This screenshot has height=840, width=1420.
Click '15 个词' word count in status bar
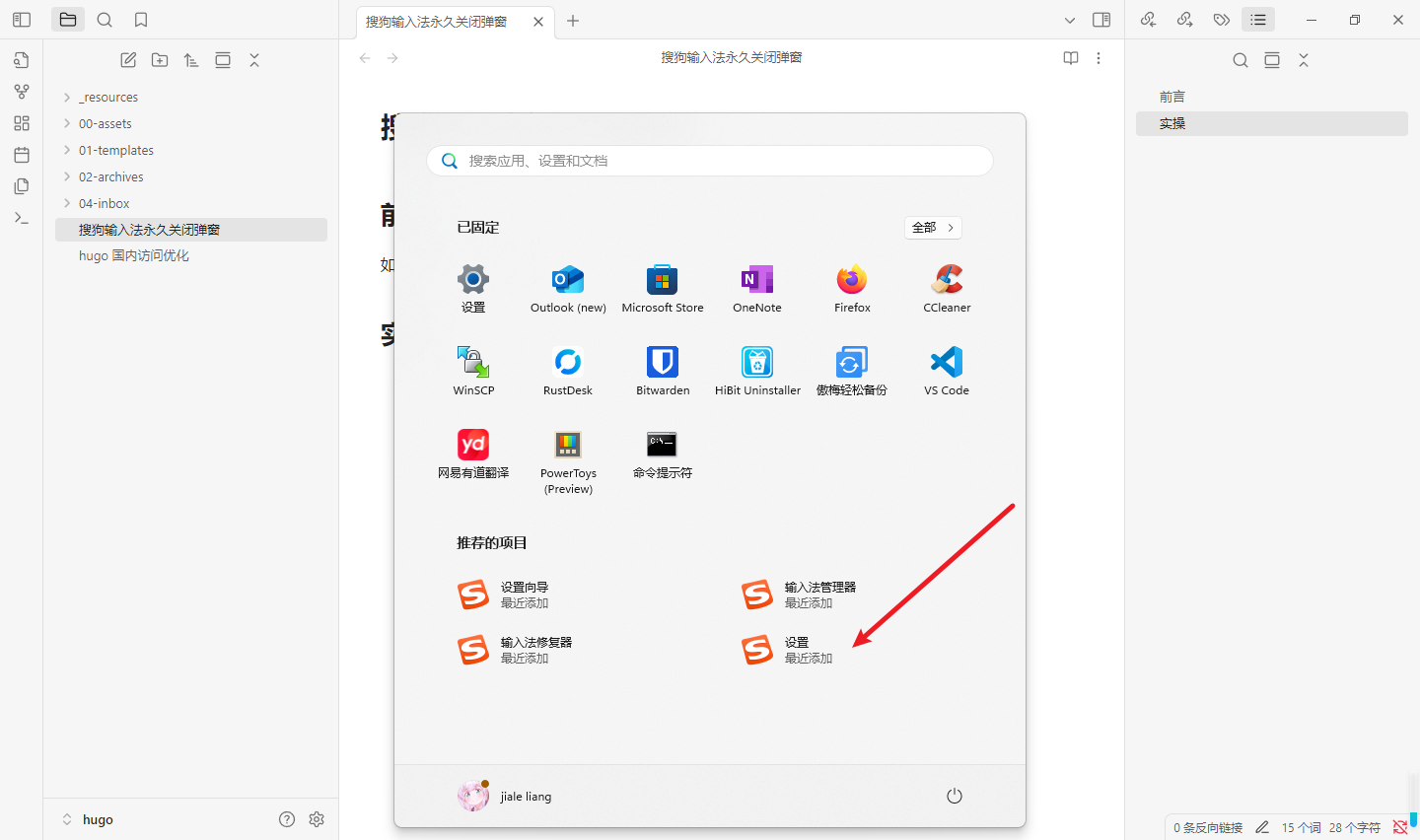coord(1301,827)
